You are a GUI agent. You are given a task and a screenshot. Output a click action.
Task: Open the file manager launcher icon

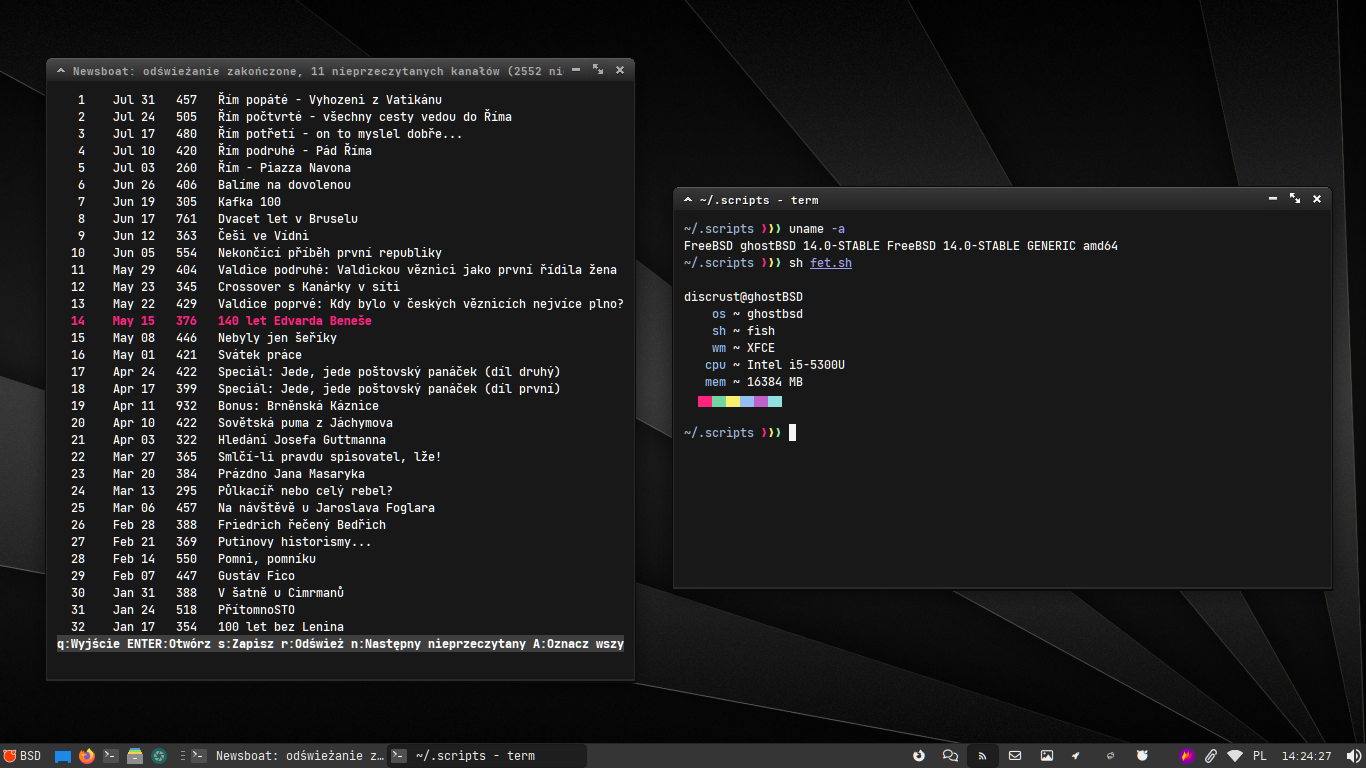135,756
